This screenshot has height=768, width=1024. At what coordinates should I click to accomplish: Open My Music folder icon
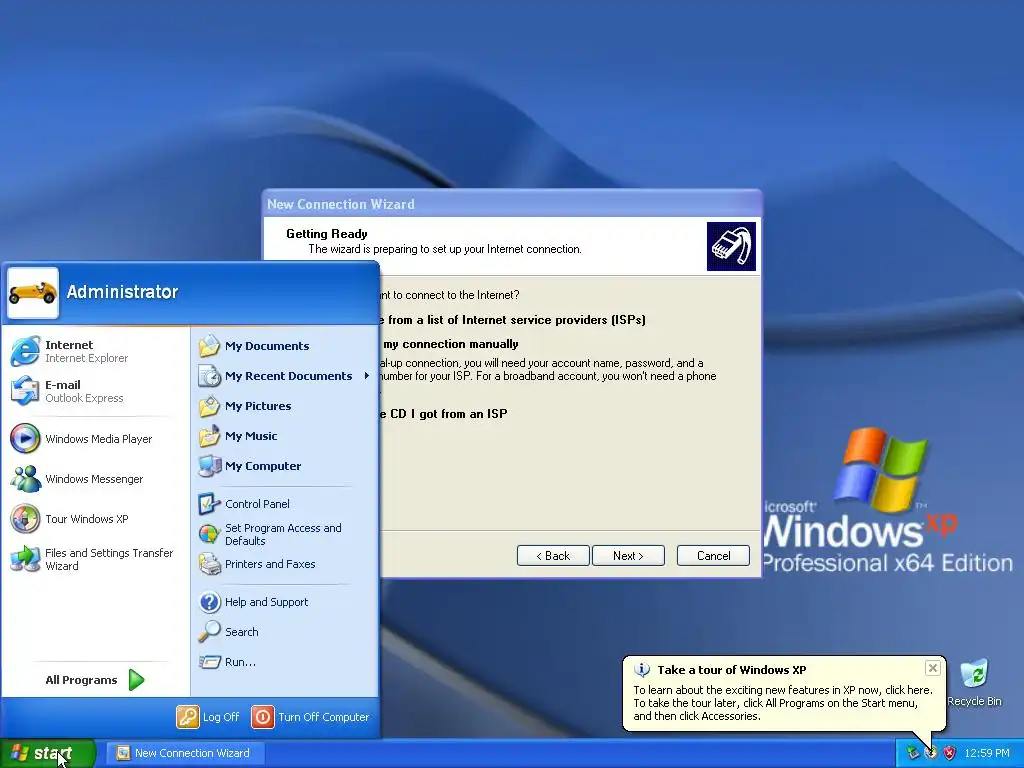[x=210, y=436]
